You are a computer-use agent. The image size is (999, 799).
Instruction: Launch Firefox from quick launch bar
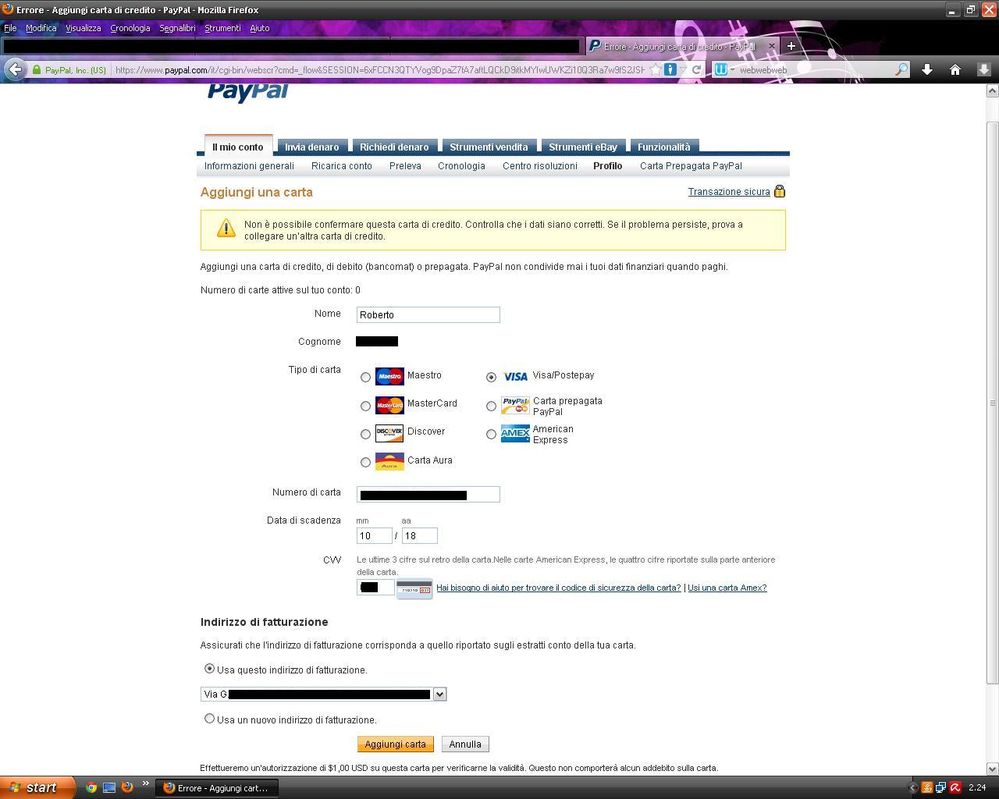tap(127, 787)
